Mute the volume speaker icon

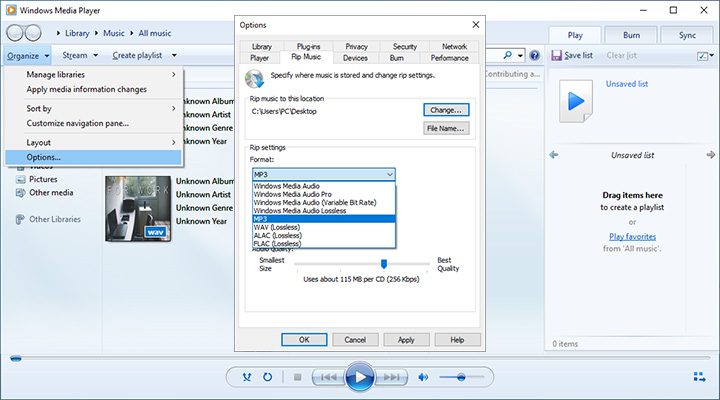click(x=424, y=377)
